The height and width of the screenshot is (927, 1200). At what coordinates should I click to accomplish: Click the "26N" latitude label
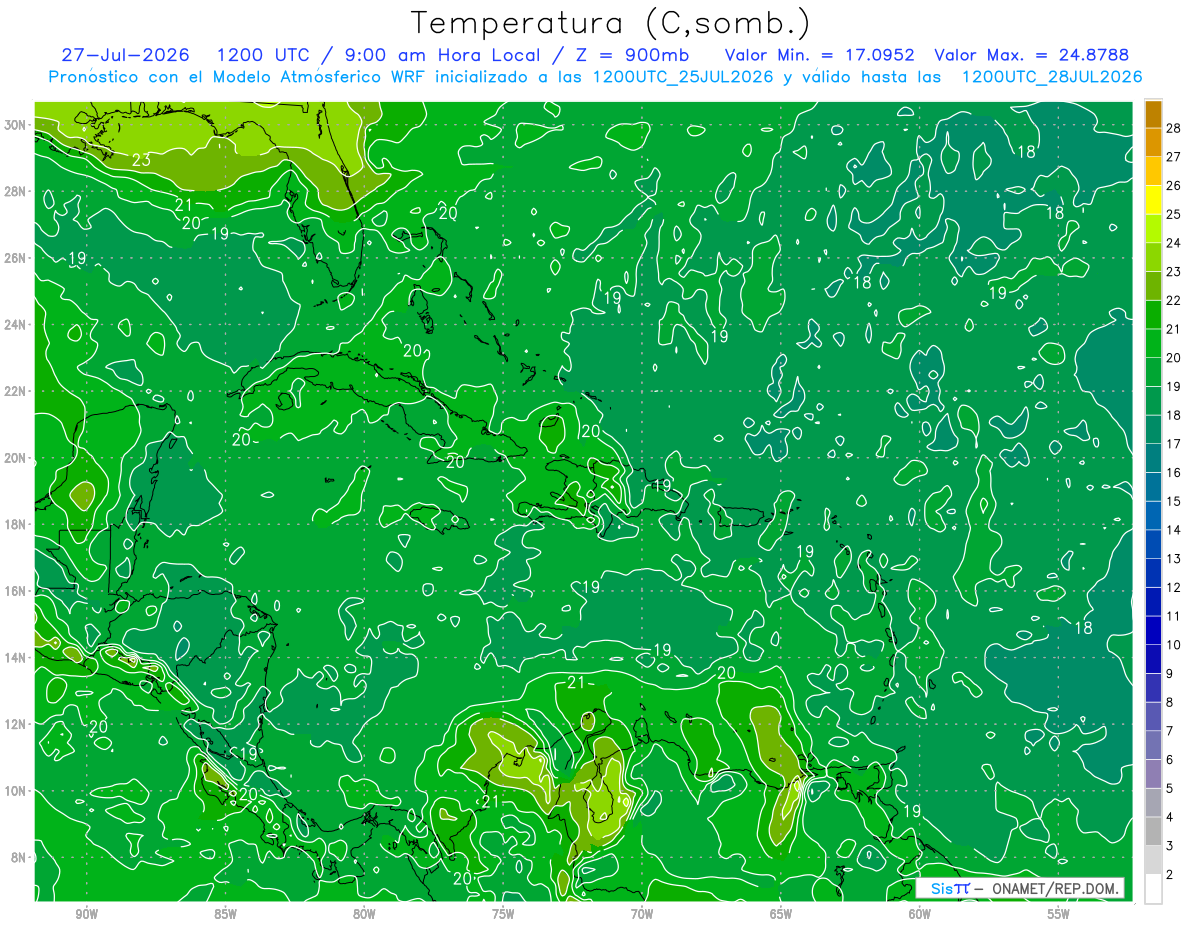pyautogui.click(x=15, y=258)
